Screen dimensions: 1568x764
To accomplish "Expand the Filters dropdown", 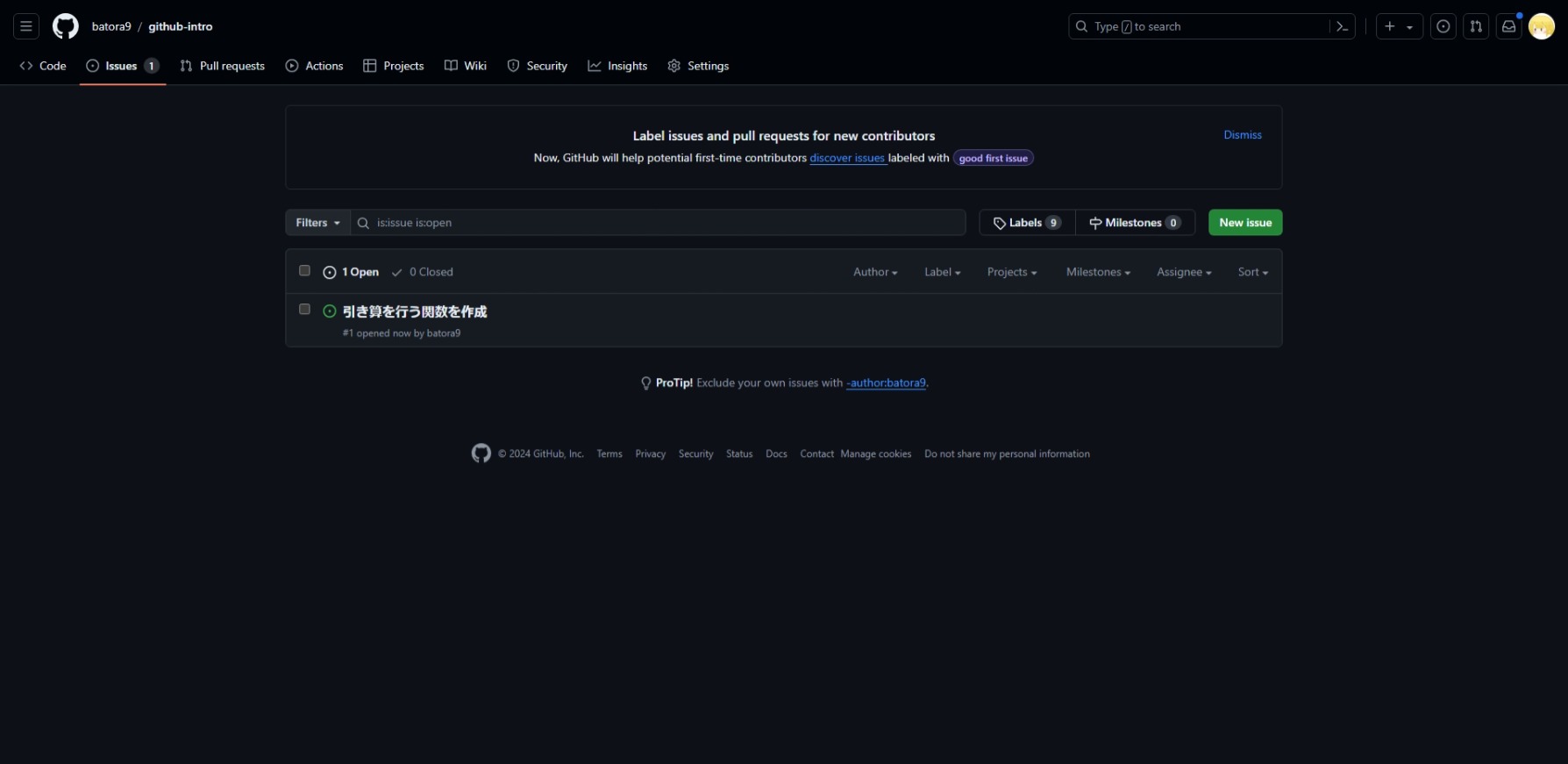I will pos(317,223).
